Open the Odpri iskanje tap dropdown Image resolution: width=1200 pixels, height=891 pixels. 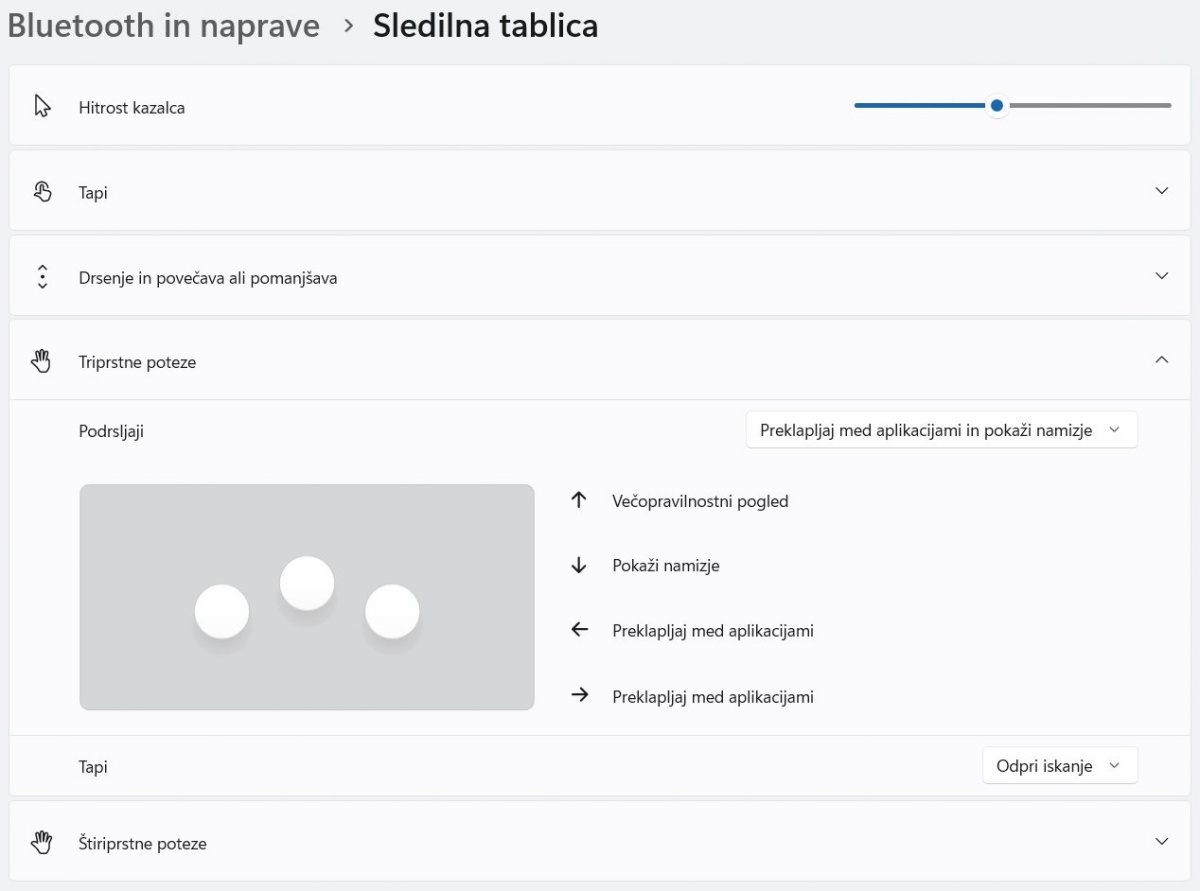(x=1059, y=766)
